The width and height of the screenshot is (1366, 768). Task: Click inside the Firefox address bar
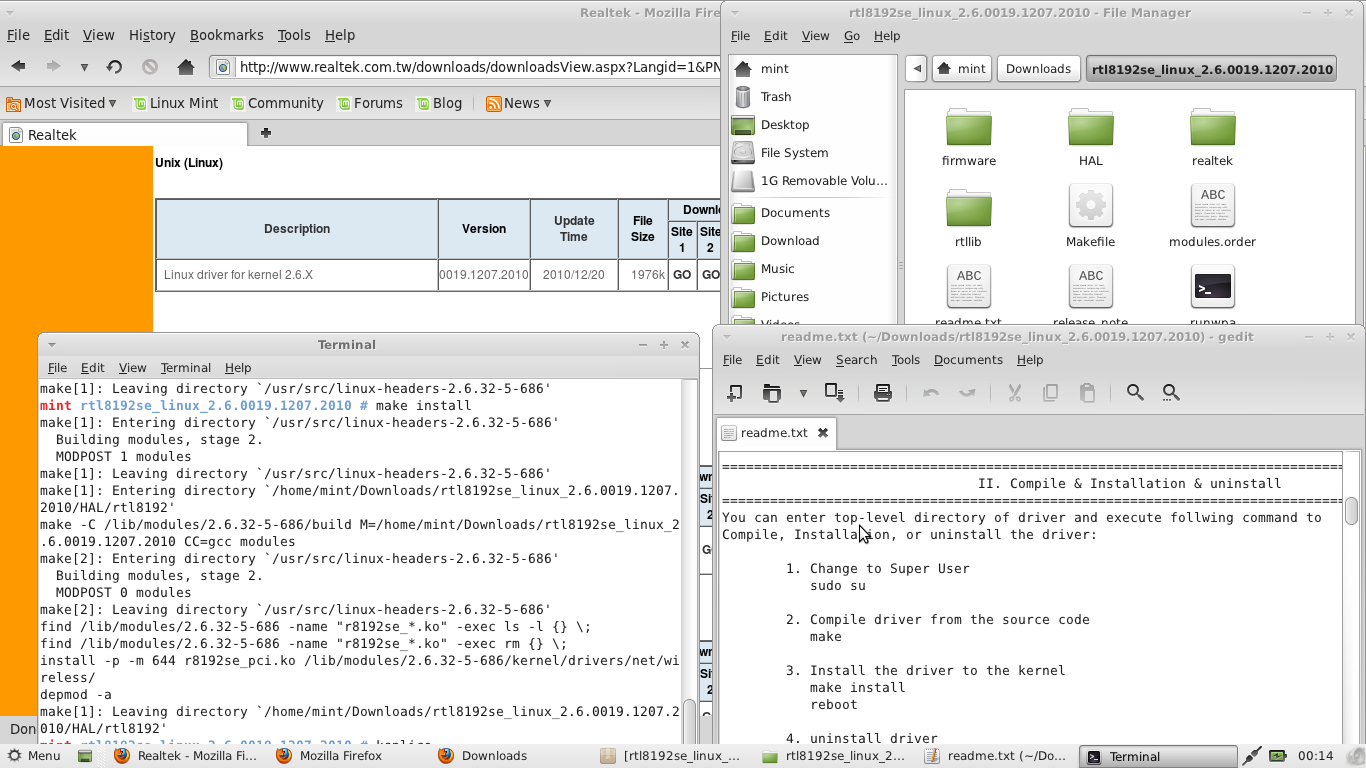pyautogui.click(x=450, y=66)
